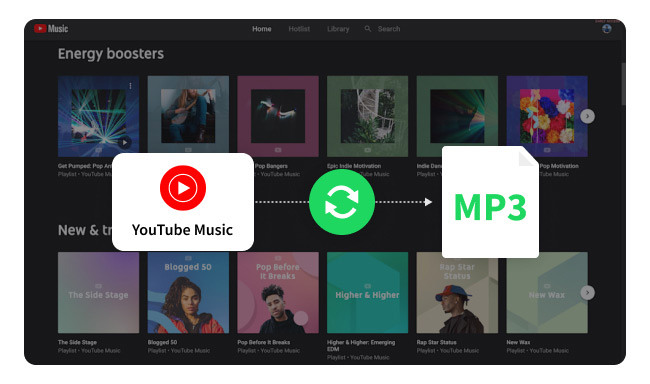Click the Epic Indie Motivation title
650x384 pixels.
(354, 166)
